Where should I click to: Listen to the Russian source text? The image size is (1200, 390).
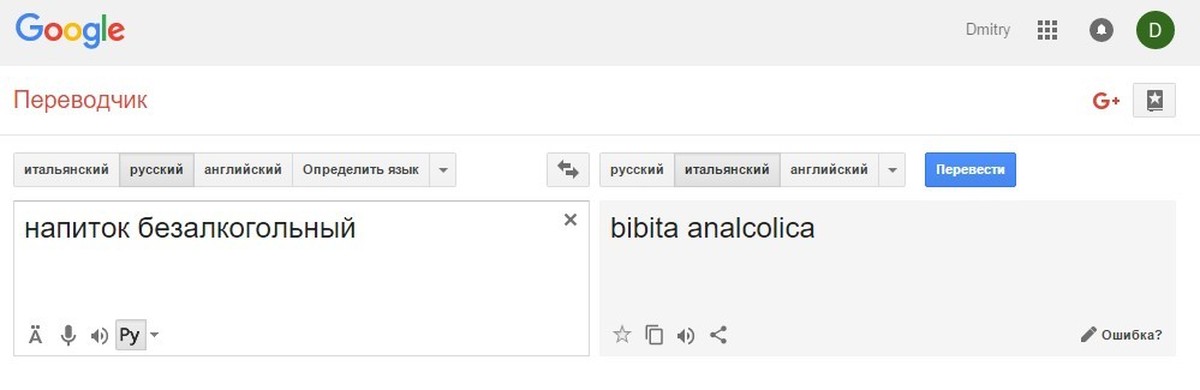[x=99, y=336]
